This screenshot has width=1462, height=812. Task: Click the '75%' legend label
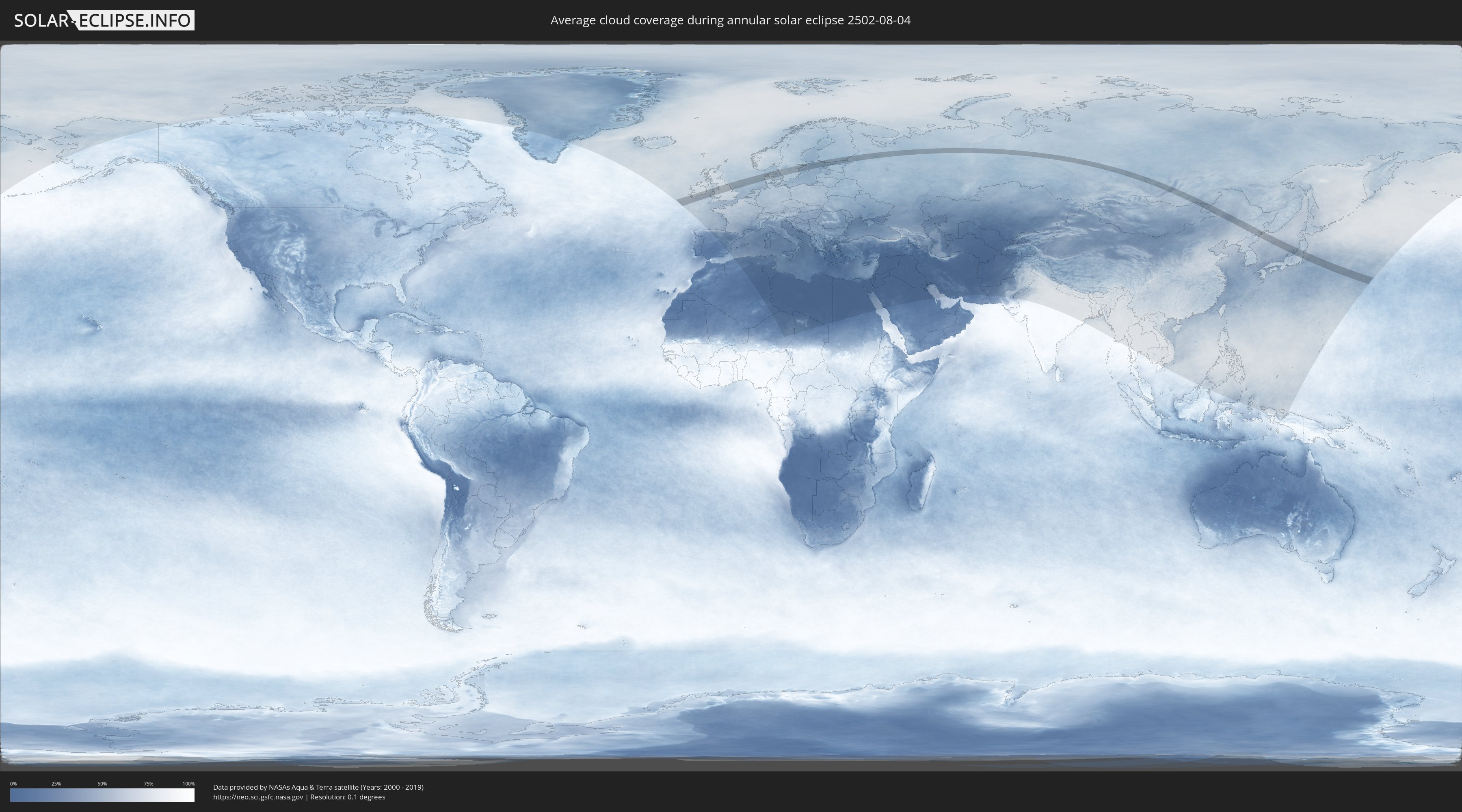coord(148,784)
